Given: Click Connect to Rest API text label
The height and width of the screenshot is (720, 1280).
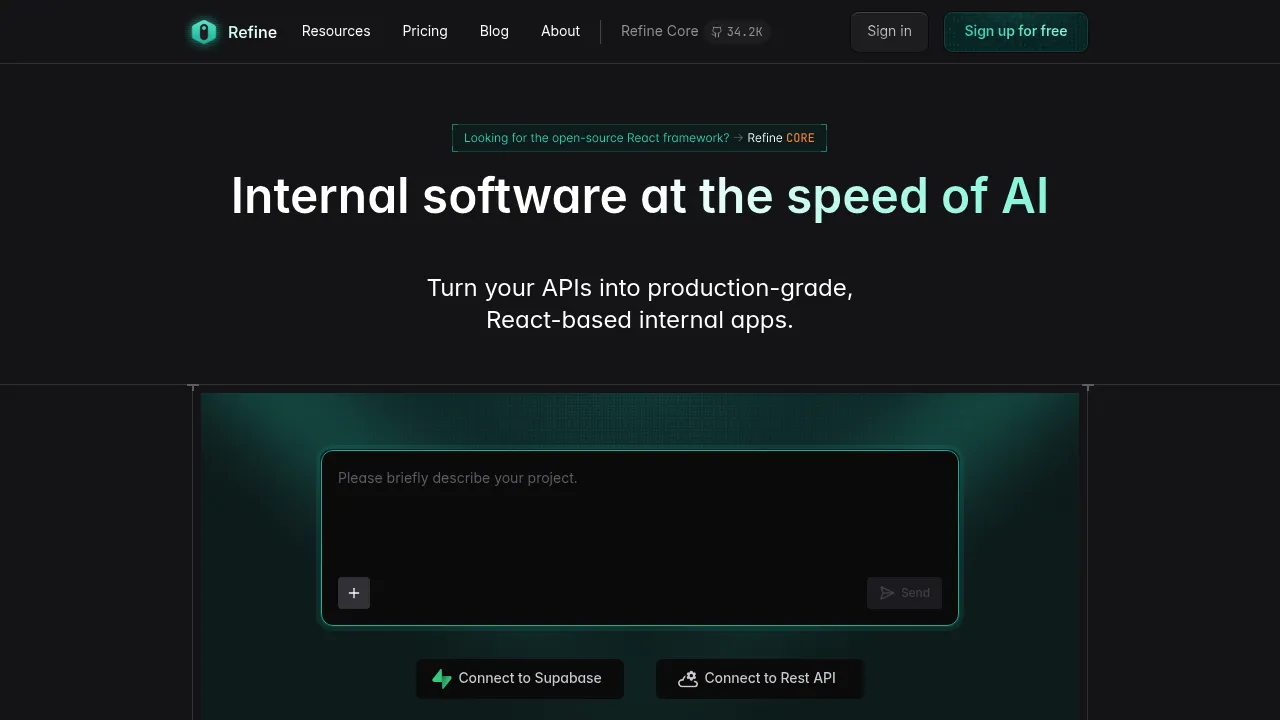Looking at the screenshot, I should (770, 678).
